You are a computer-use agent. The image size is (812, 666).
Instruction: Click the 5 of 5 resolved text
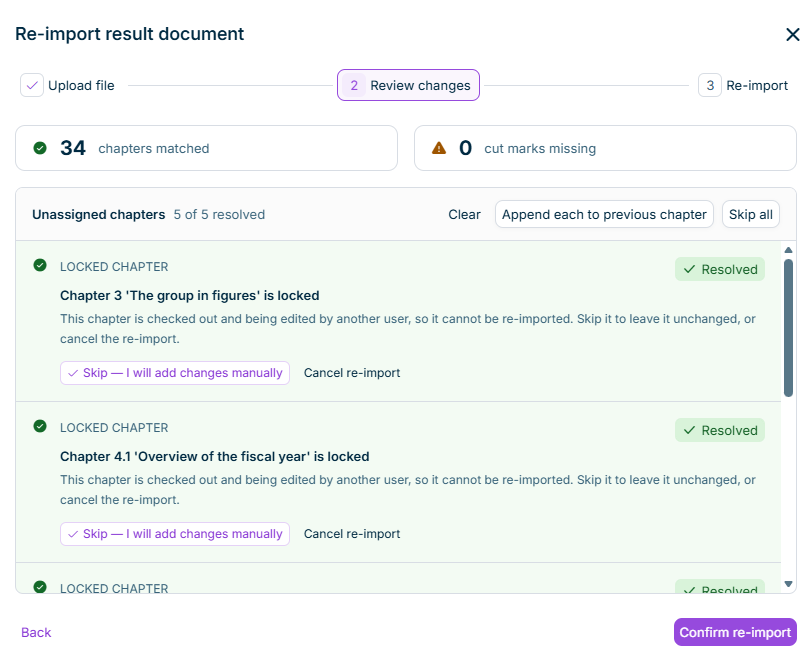(219, 214)
